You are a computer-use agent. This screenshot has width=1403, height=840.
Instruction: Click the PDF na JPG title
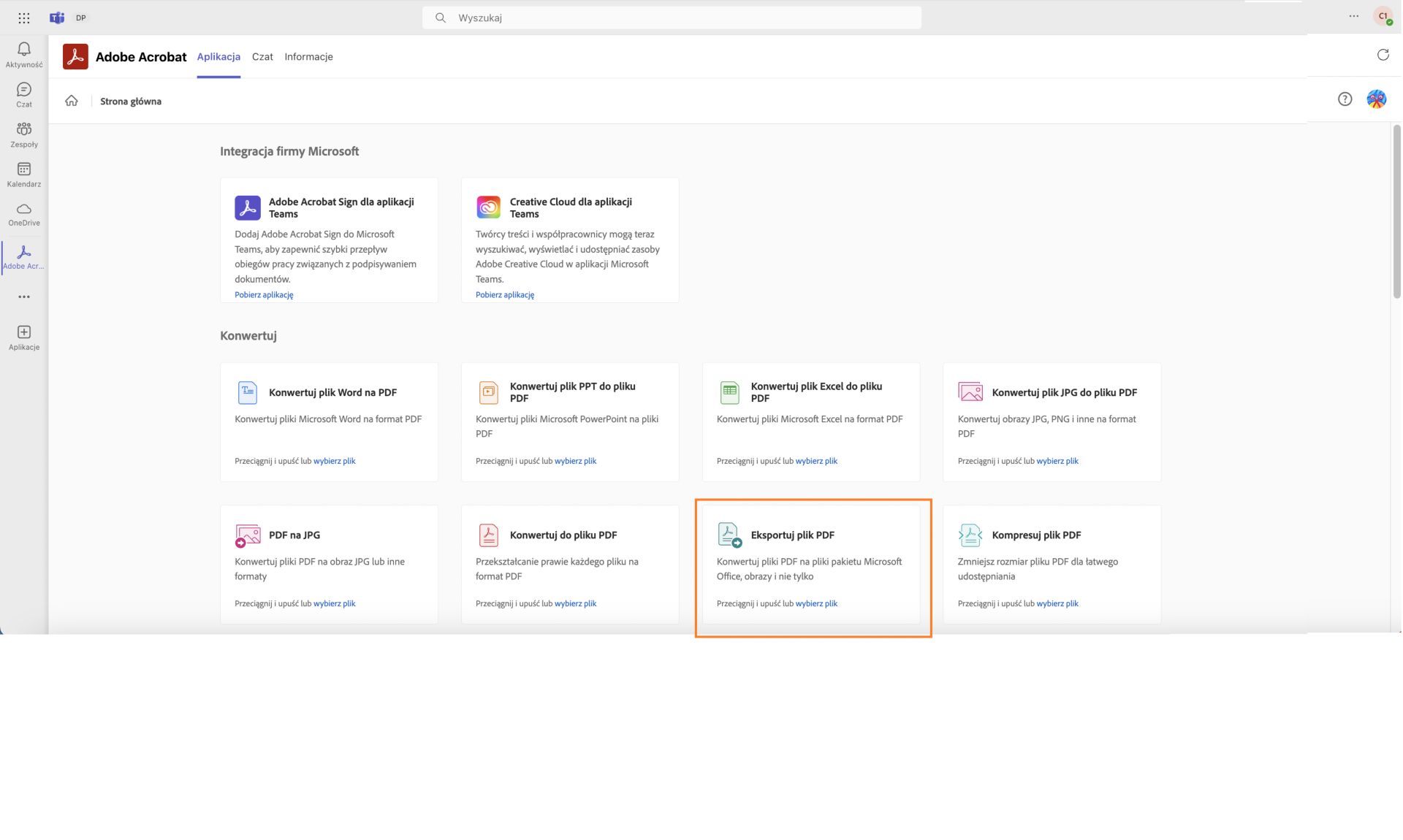[x=294, y=535]
